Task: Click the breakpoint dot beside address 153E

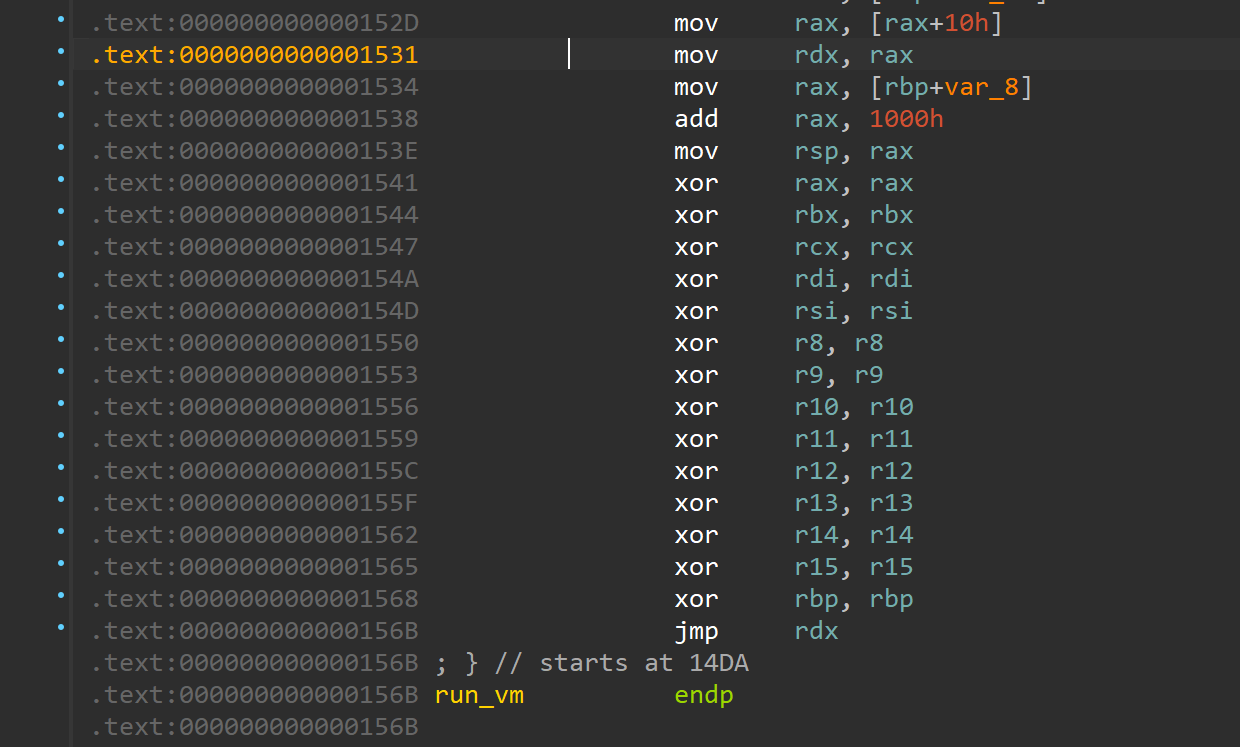Action: coord(62,148)
